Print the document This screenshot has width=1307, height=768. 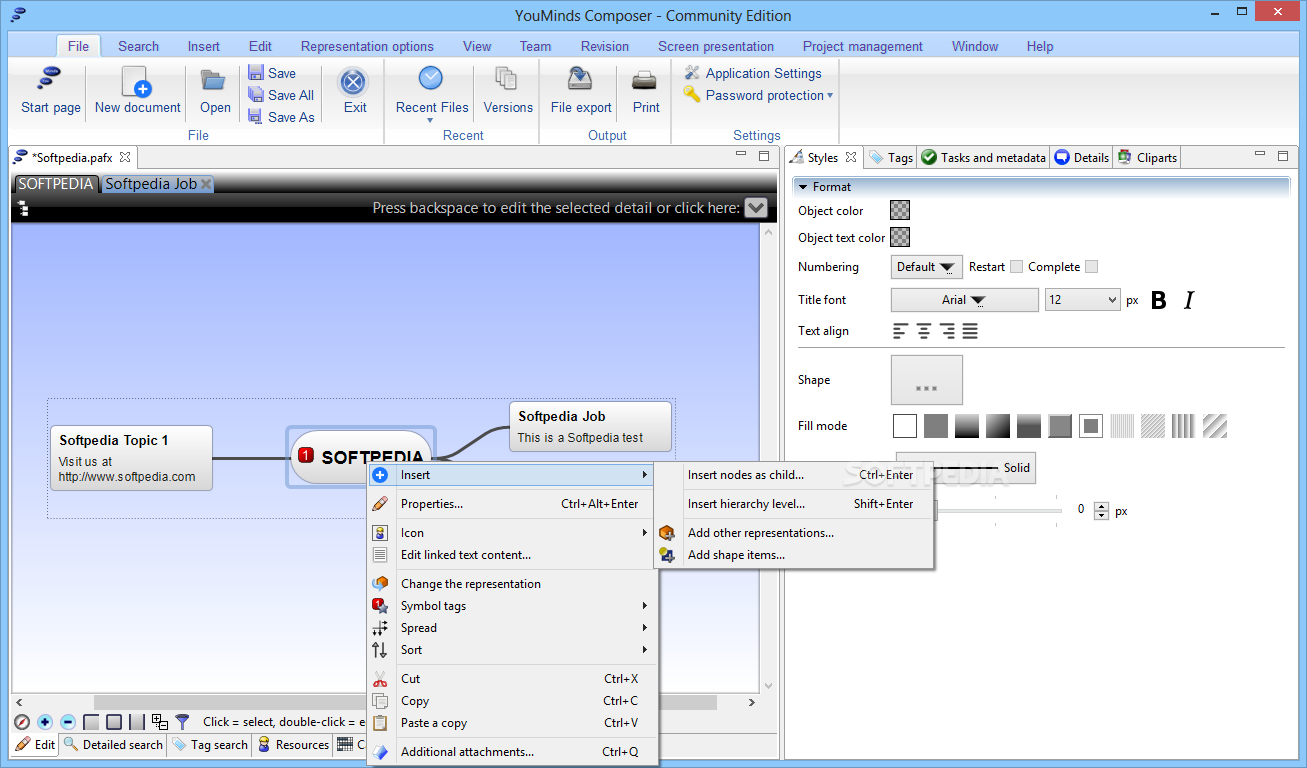(646, 91)
